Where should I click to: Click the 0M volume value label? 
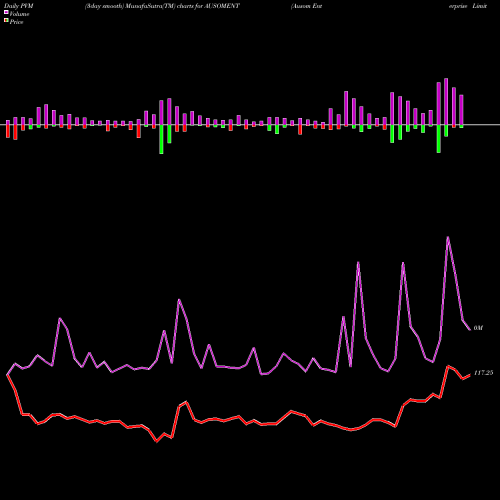[x=478, y=328]
